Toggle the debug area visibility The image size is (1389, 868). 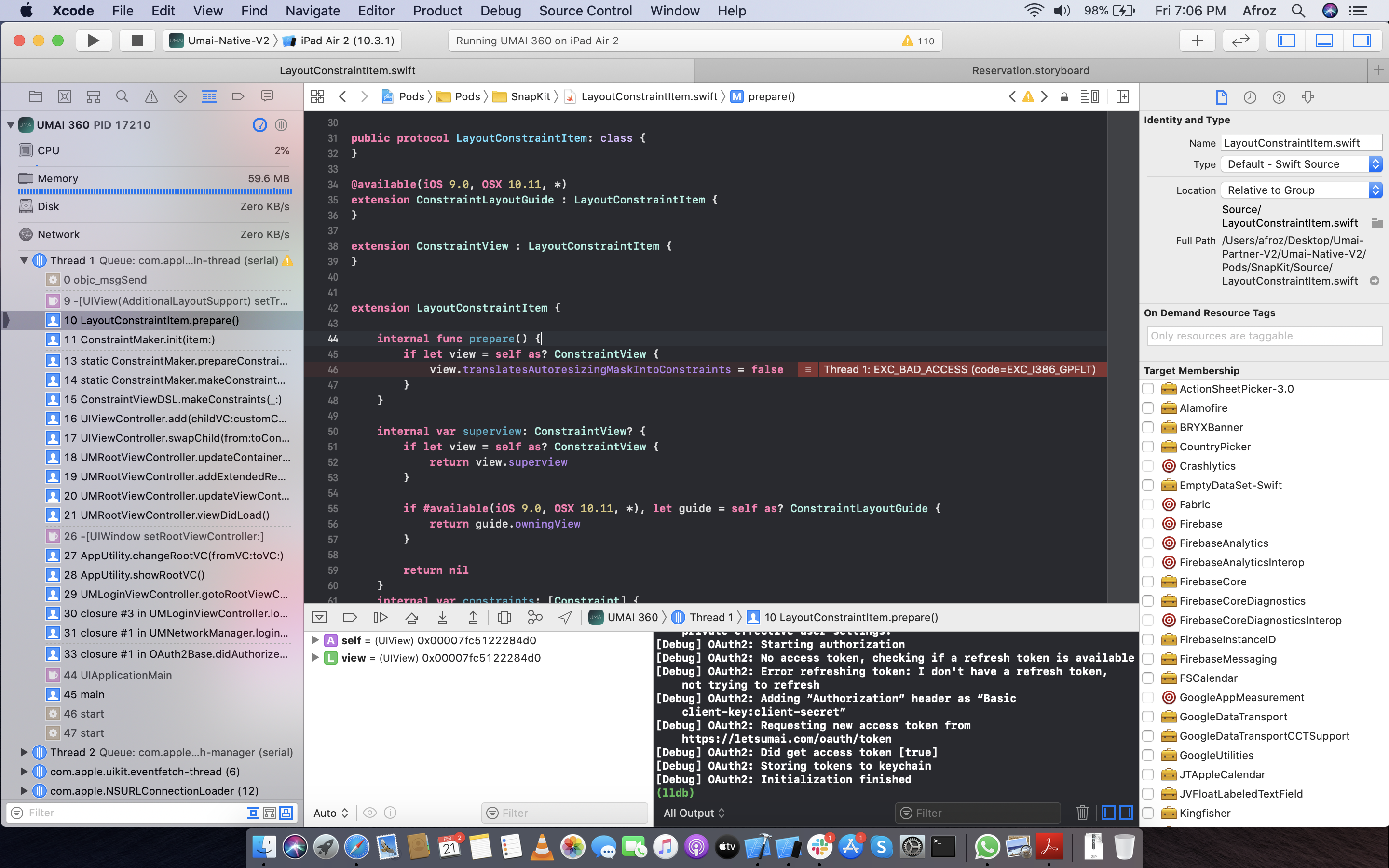(1324, 40)
